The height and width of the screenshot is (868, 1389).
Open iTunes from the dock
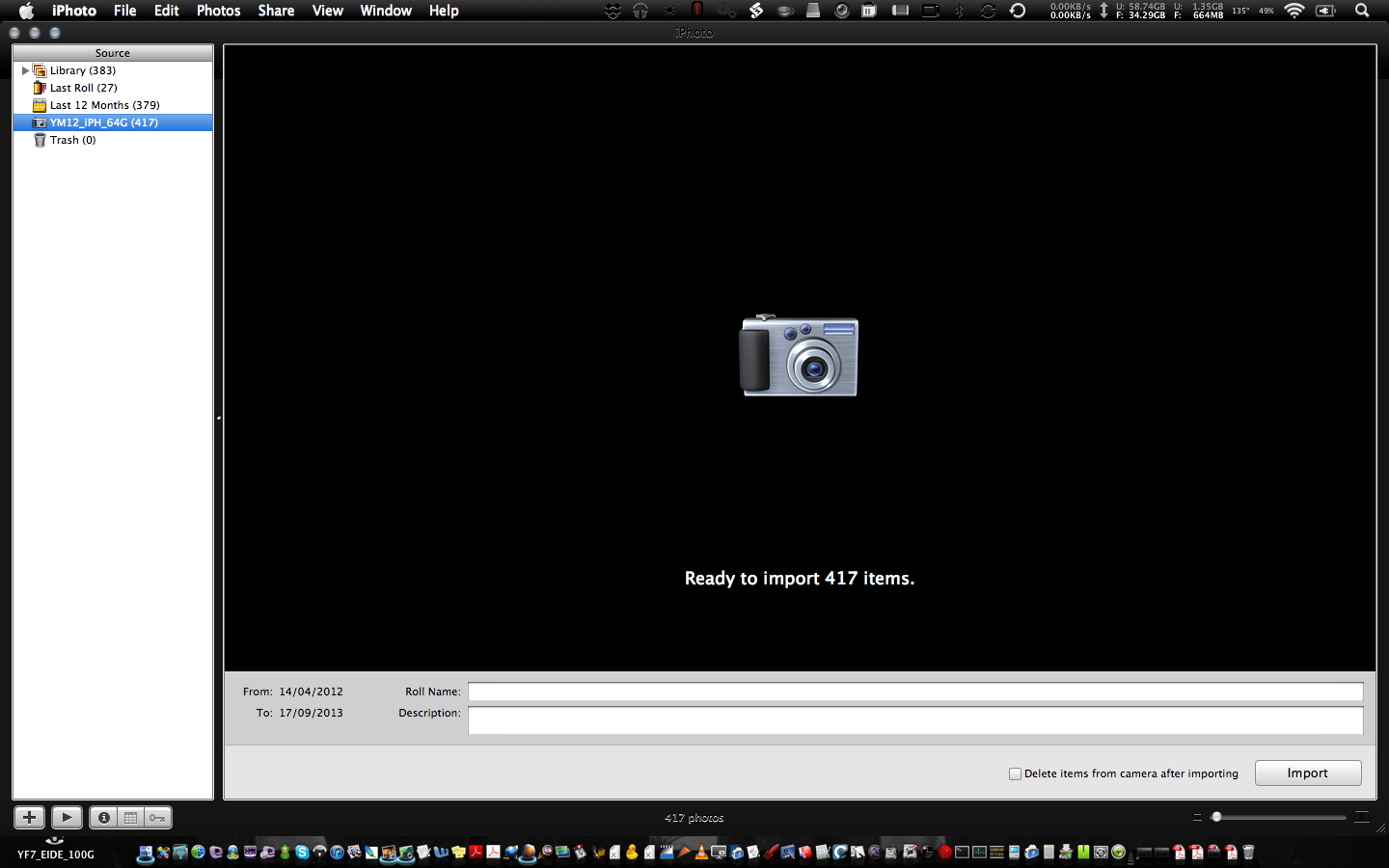click(337, 853)
